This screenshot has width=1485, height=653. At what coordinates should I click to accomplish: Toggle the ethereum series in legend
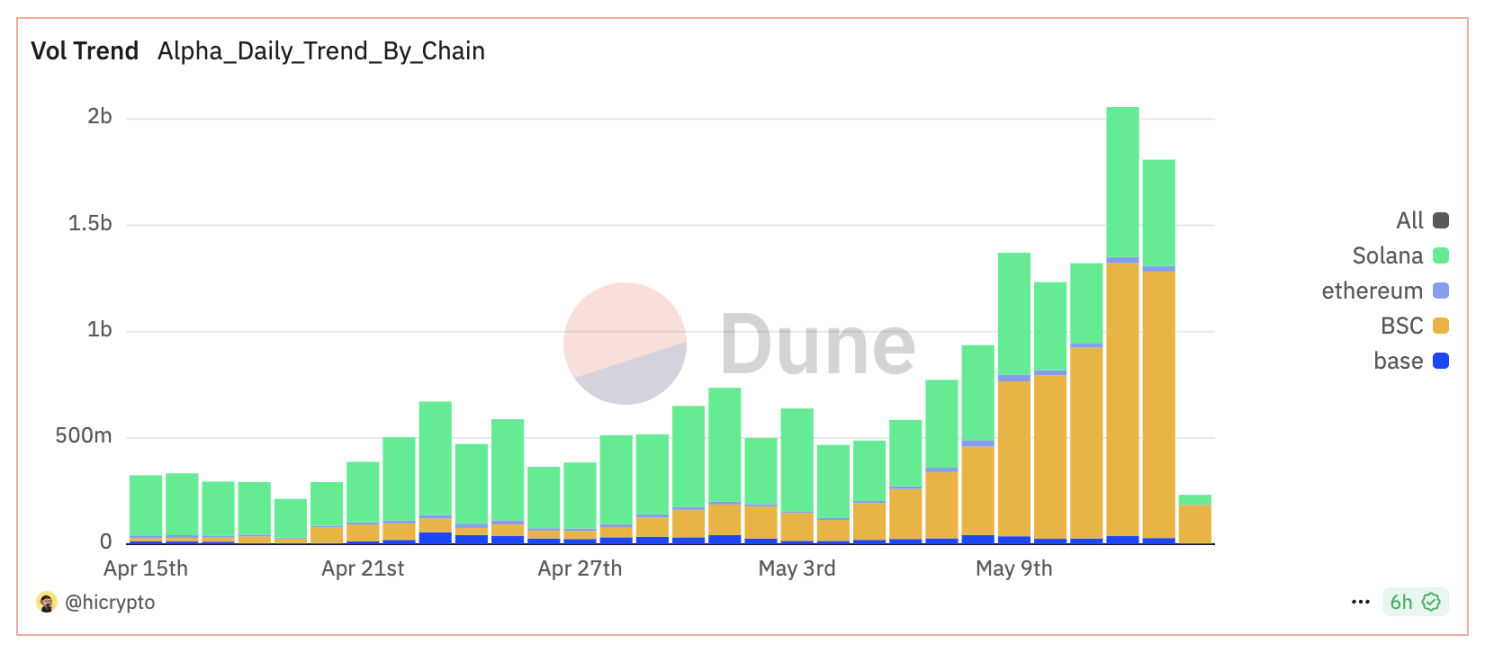1440,291
